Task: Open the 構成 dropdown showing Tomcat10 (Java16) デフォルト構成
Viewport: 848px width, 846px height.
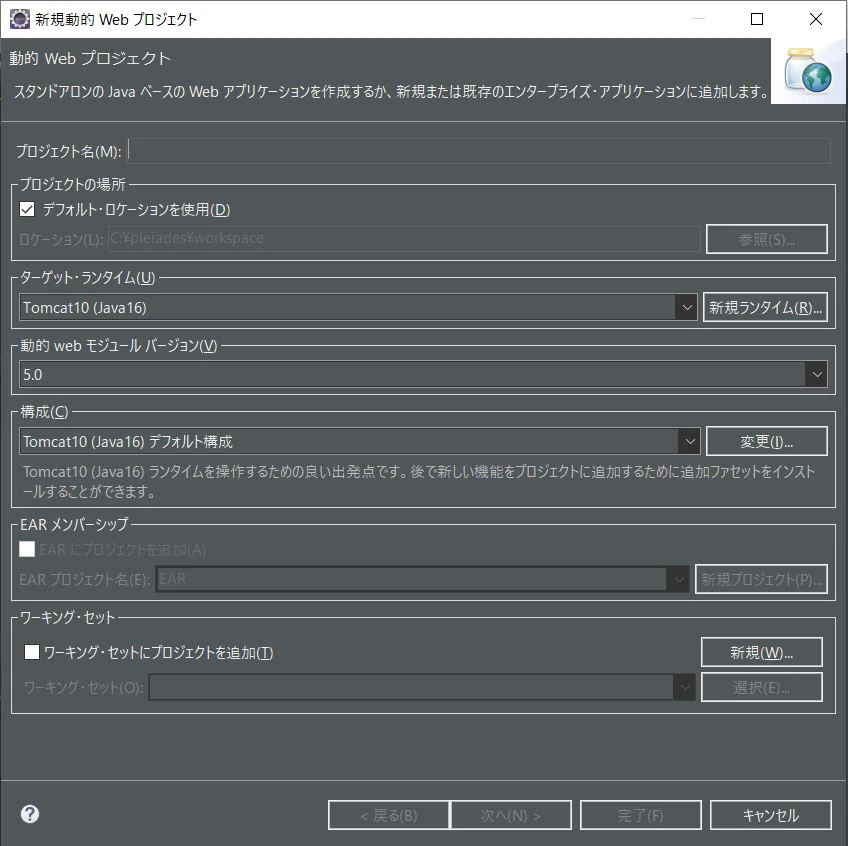Action: click(360, 441)
